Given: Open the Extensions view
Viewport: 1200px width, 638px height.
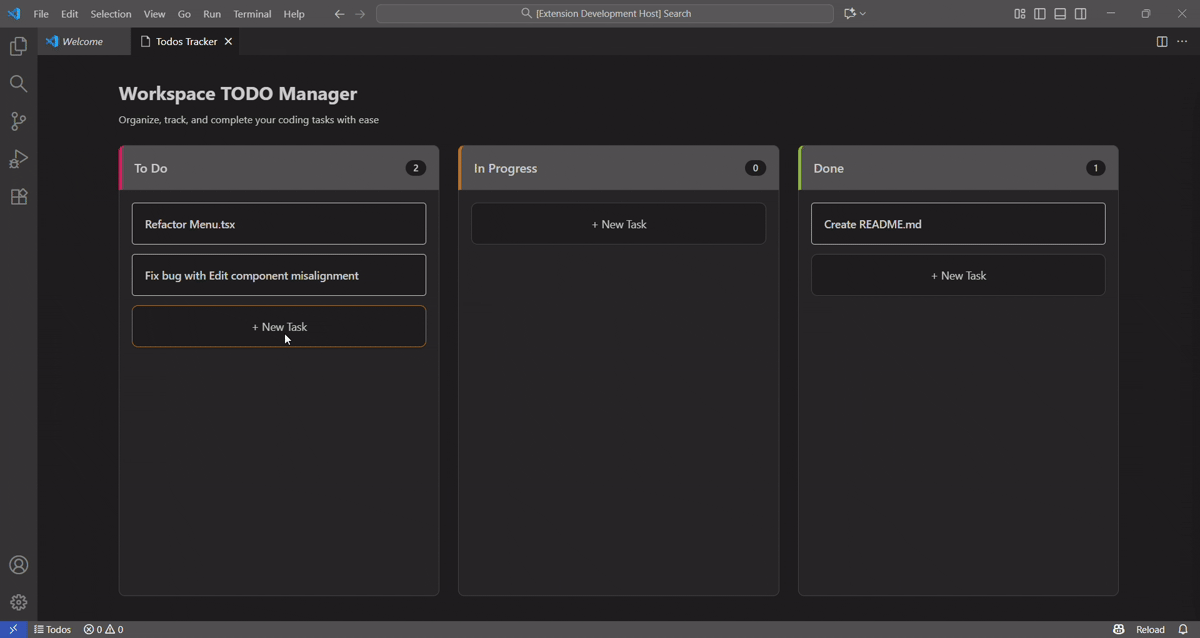Looking at the screenshot, I should point(18,197).
